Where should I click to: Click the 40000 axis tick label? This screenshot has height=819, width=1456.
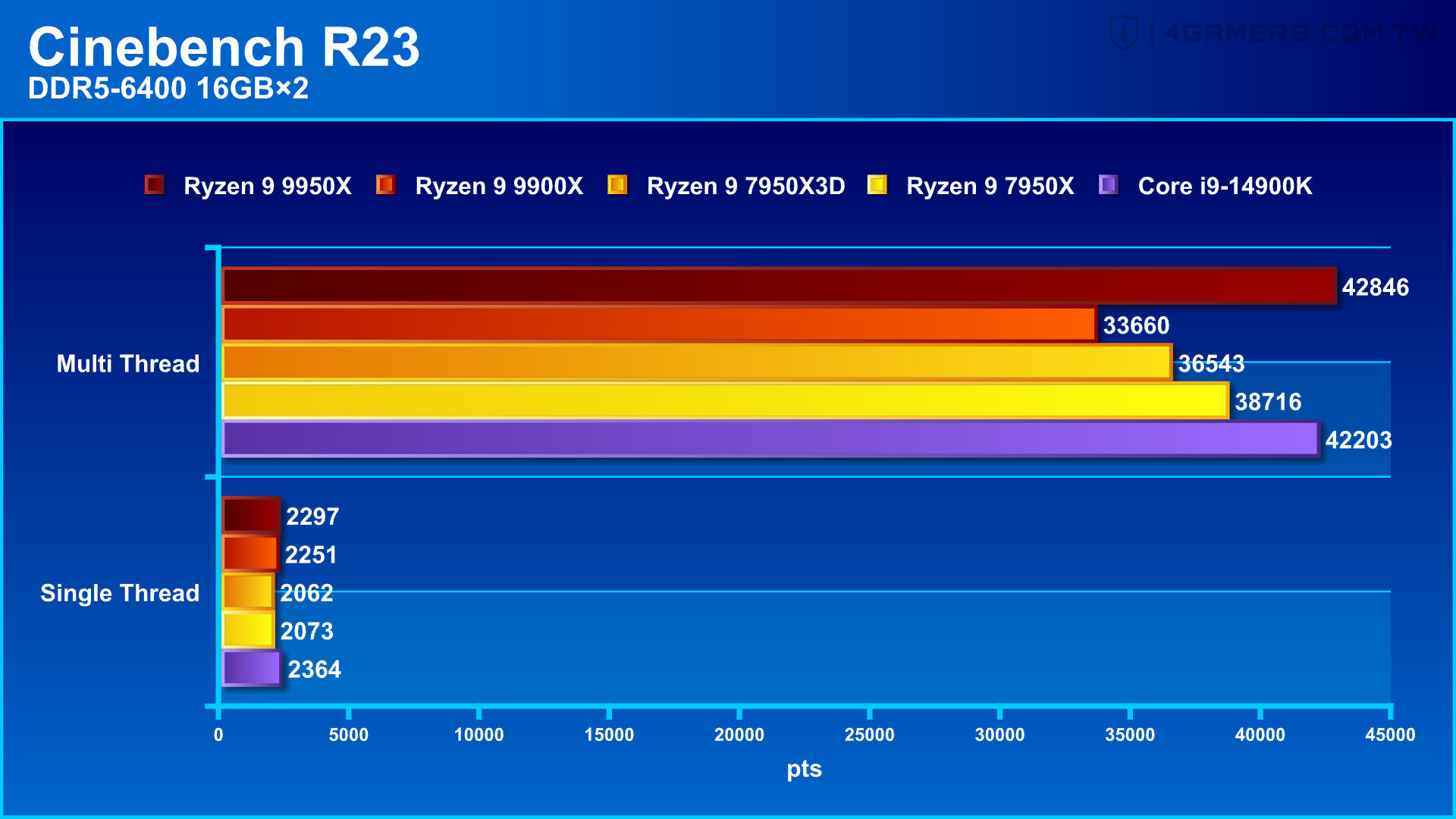point(1260,735)
